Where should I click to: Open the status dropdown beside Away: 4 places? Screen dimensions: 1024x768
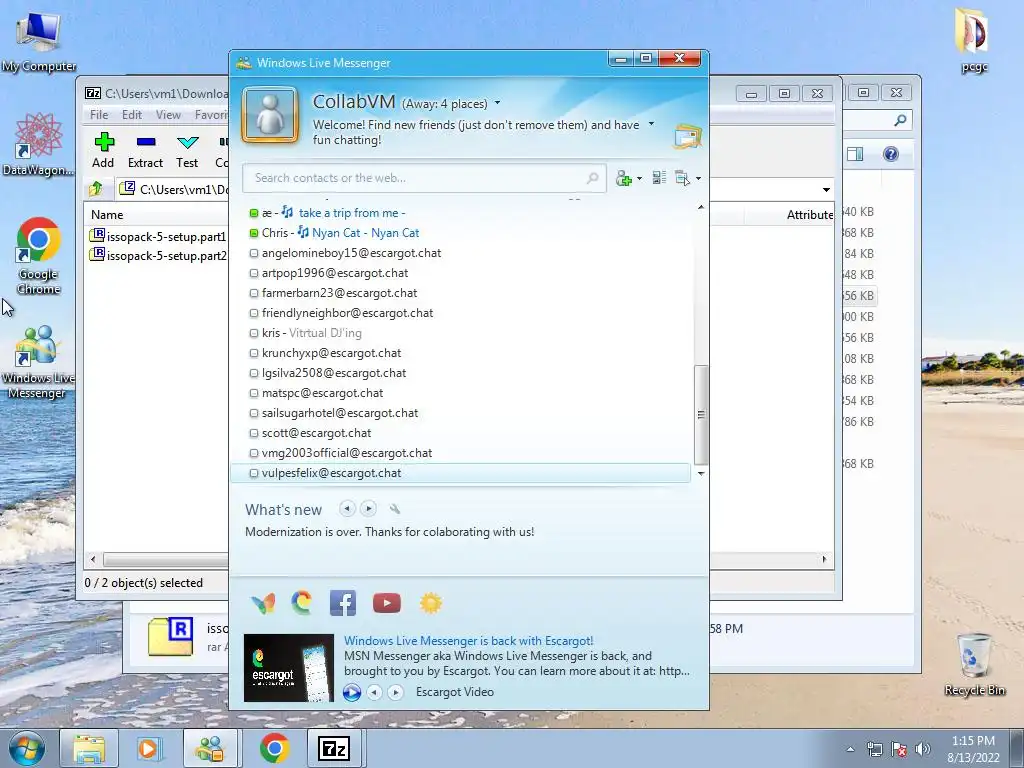click(x=498, y=103)
